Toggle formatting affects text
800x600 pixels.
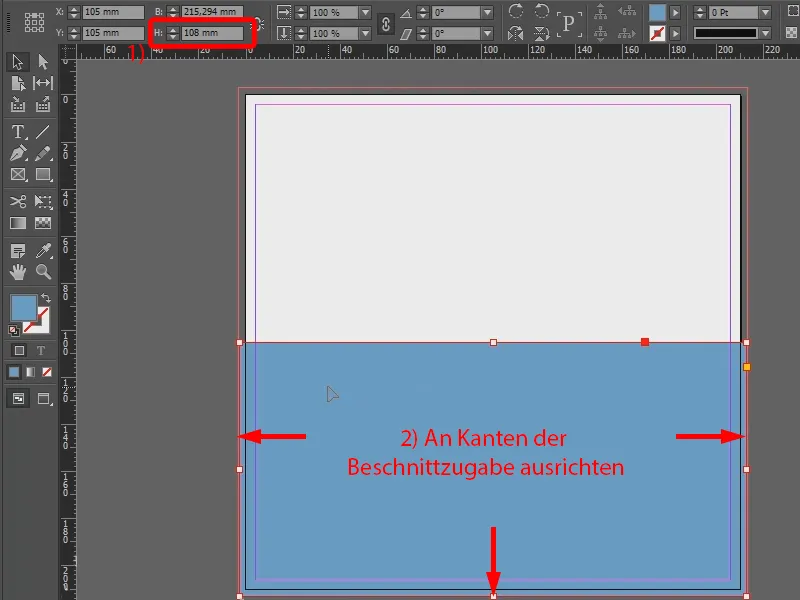pos(41,350)
